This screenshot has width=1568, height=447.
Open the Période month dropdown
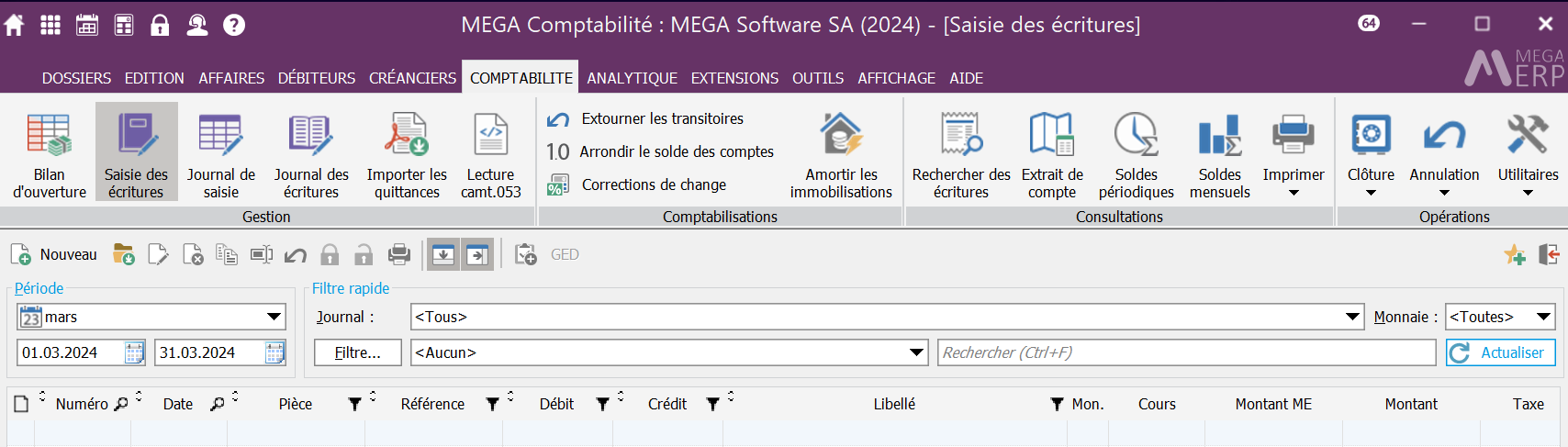tap(274, 317)
